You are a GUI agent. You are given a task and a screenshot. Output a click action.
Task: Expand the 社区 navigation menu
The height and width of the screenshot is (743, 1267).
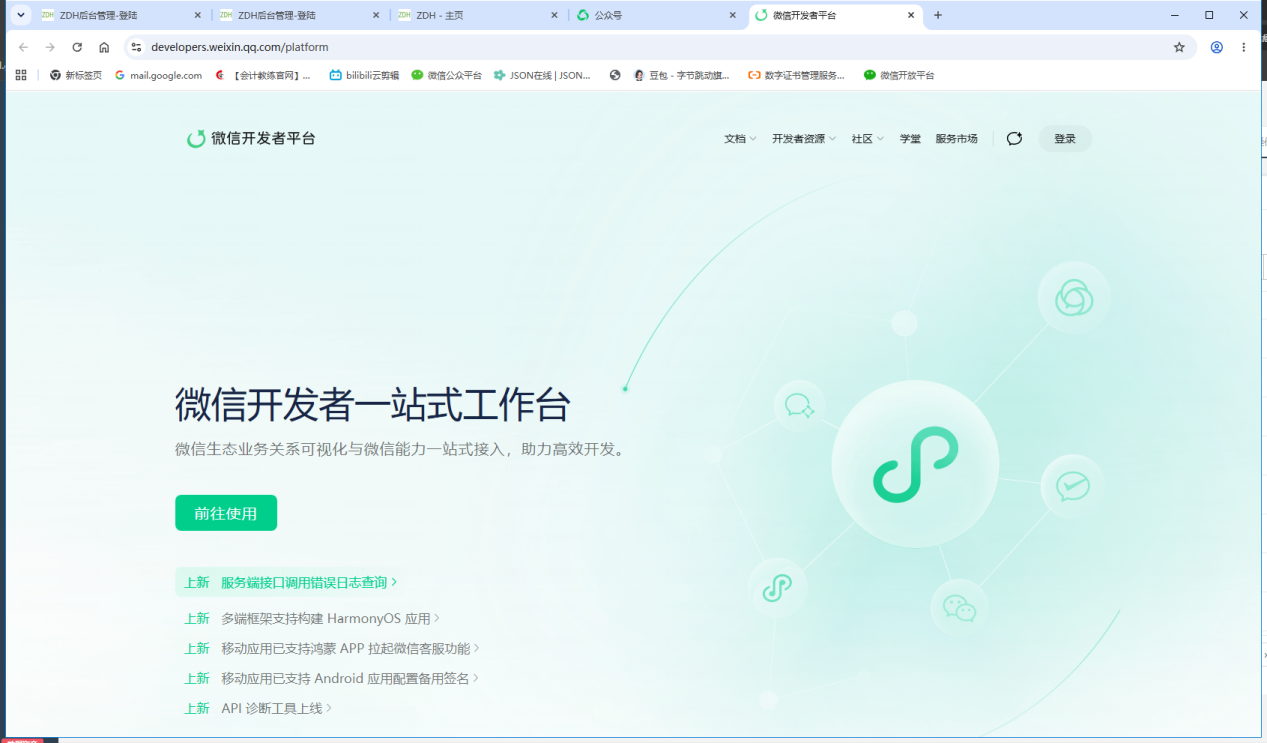(868, 139)
